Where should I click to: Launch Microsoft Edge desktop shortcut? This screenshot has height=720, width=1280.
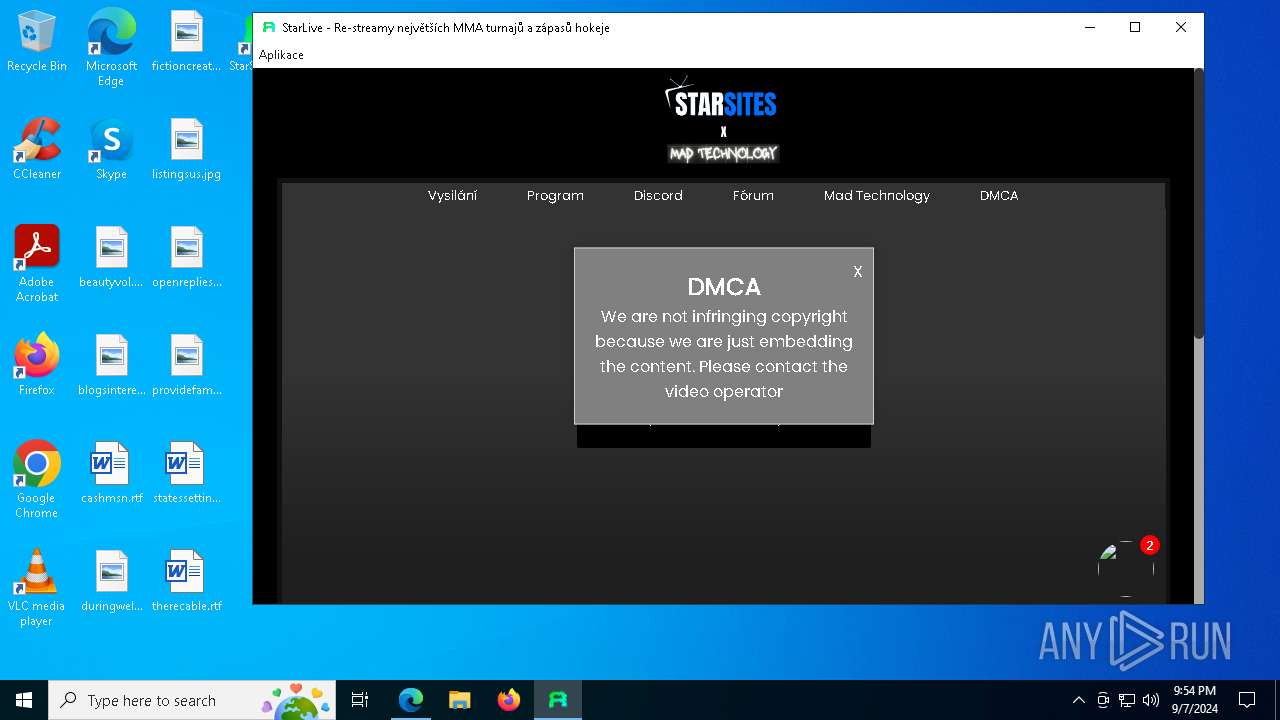pos(111,48)
